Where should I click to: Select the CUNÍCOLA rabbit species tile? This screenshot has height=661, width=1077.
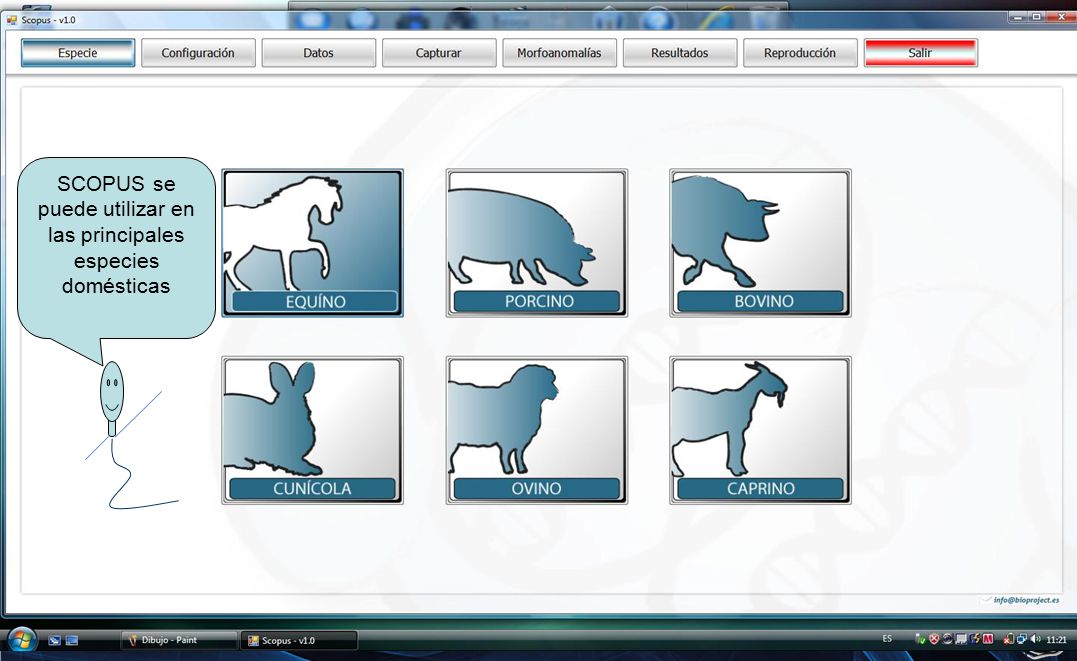point(313,430)
